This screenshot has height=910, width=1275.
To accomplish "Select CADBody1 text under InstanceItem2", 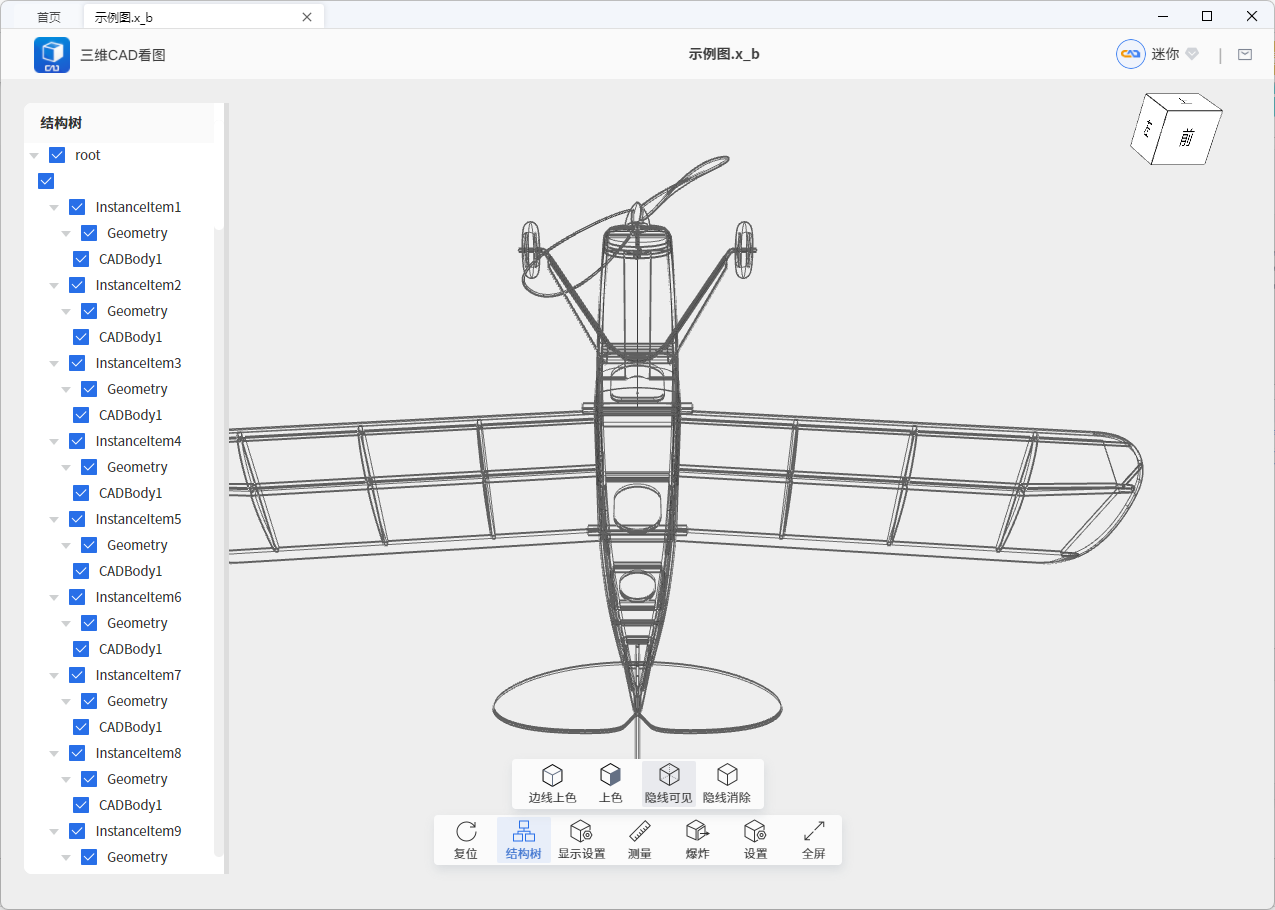I will (130, 337).
